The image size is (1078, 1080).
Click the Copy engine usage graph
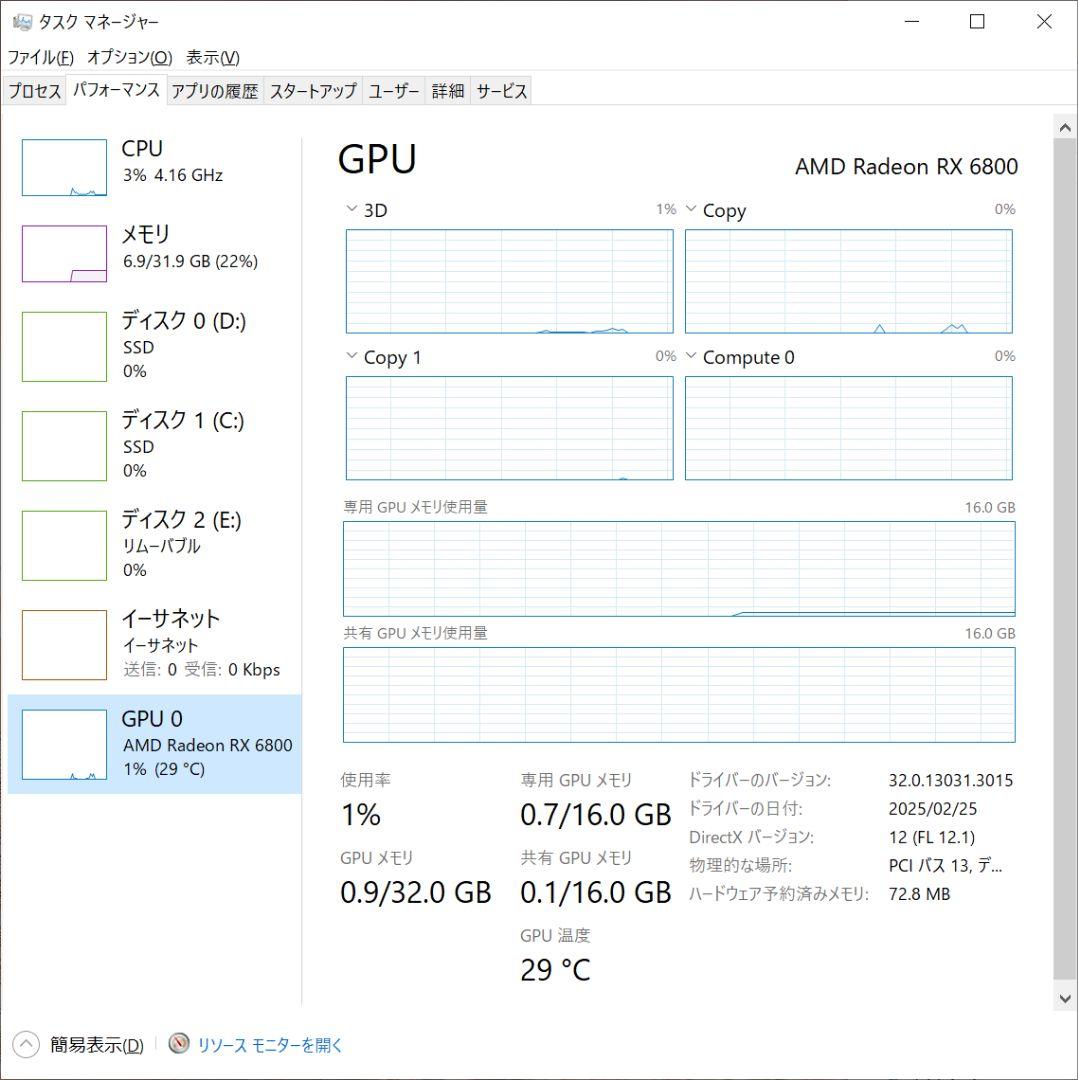(x=849, y=281)
